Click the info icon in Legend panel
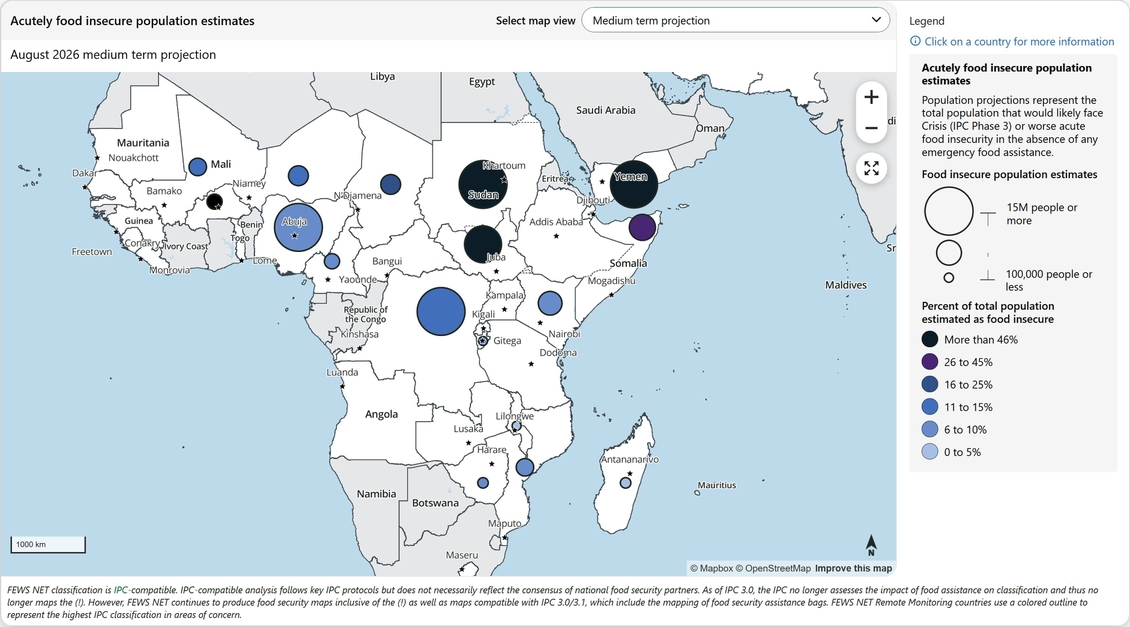Screen dimensions: 1130x627 coord(915,42)
